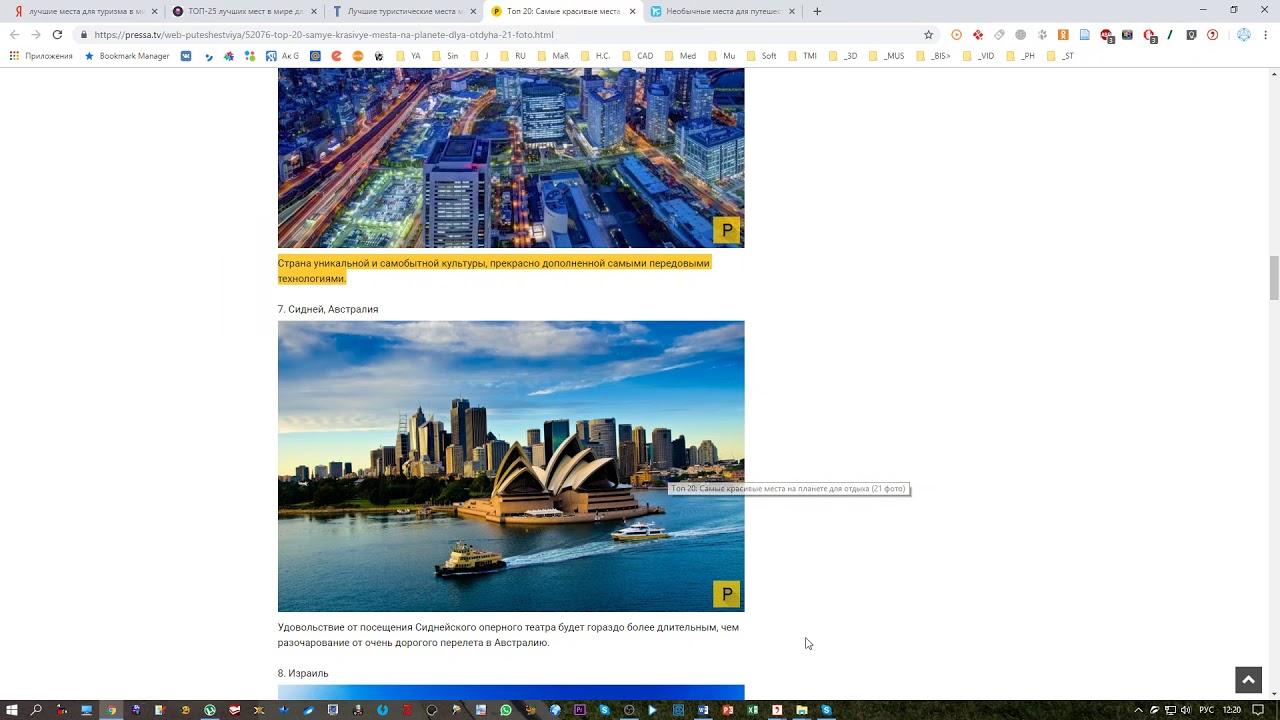Open the Sydney Opera House image
The width and height of the screenshot is (1280, 720).
tap(511, 466)
